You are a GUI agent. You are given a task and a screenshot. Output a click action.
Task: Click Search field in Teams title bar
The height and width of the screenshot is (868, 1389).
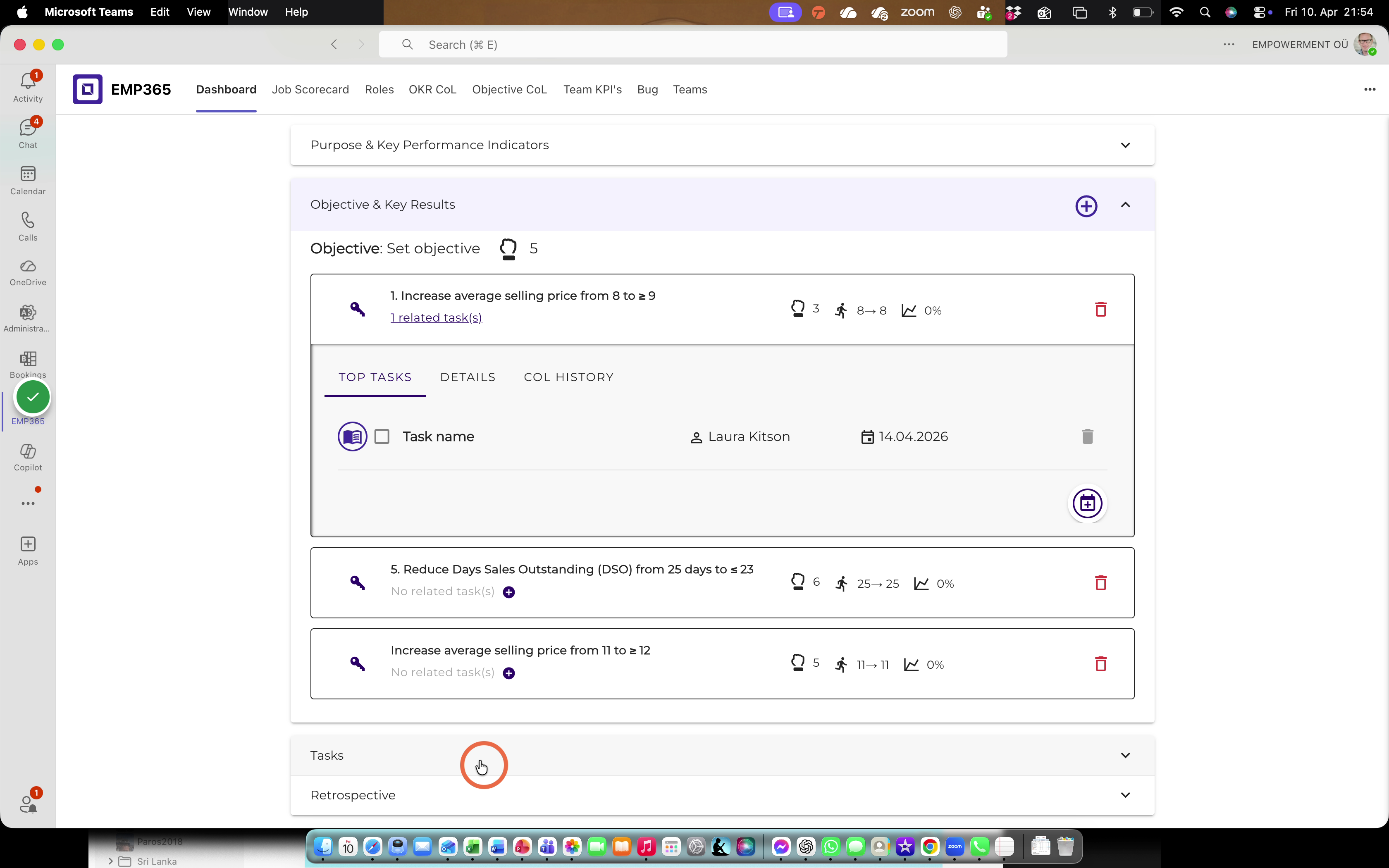coord(693,44)
